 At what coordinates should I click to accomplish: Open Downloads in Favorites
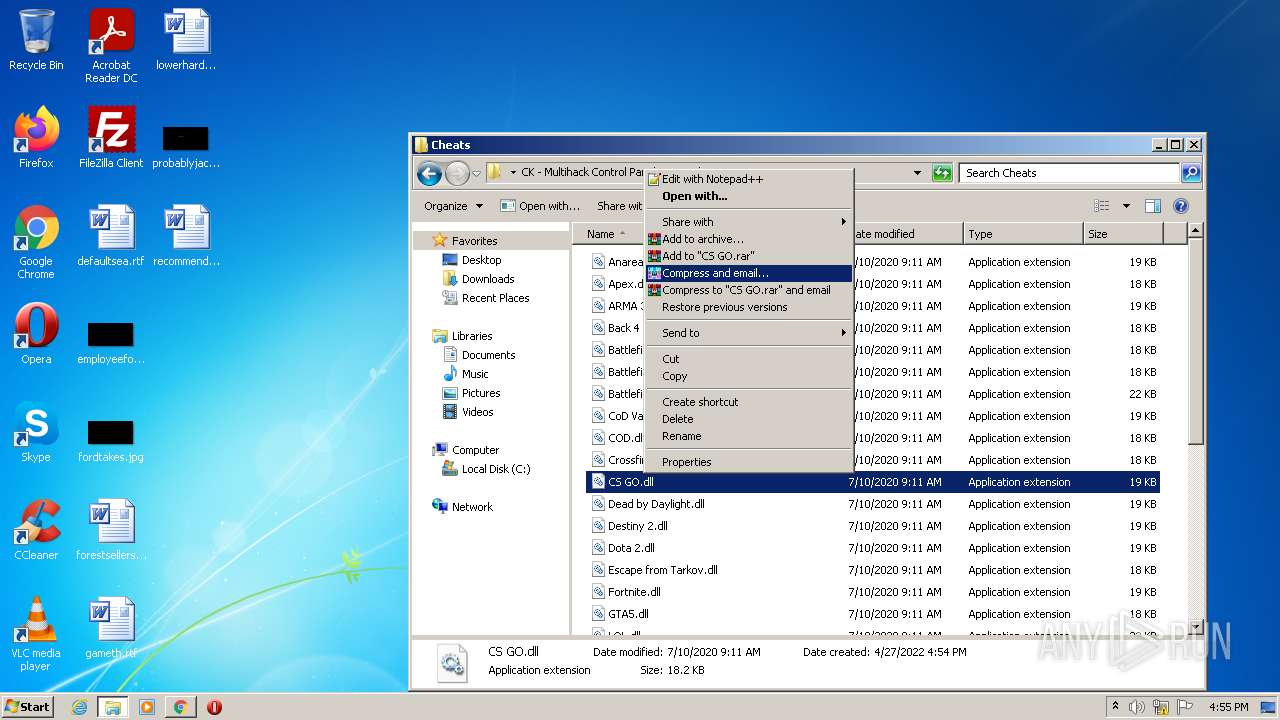pos(488,279)
